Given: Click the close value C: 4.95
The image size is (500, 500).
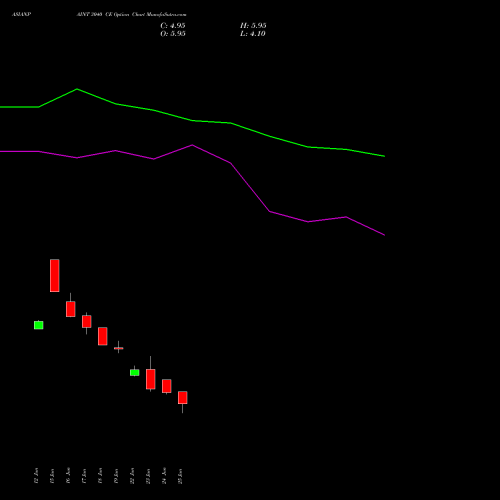Looking at the screenshot, I should pyautogui.click(x=173, y=26).
